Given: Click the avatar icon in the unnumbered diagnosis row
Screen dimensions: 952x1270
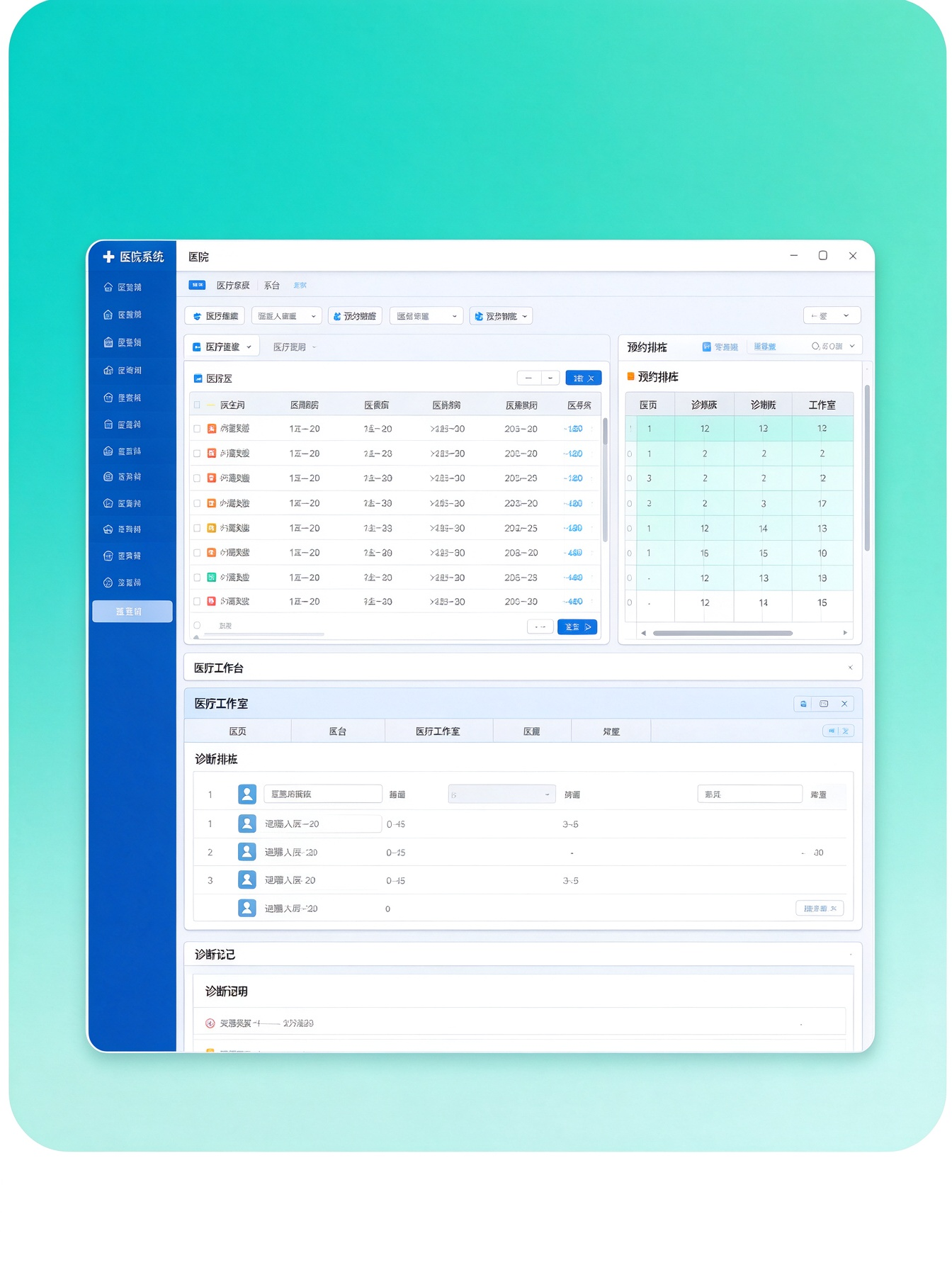Looking at the screenshot, I should pos(246,908).
